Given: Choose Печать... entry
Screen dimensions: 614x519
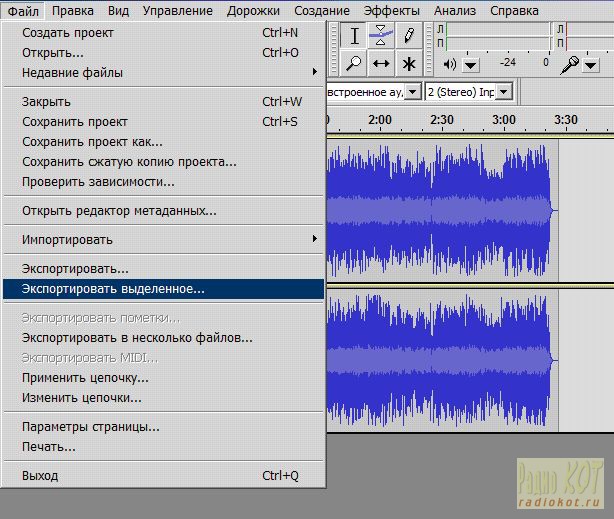Looking at the screenshot, I should click(164, 447).
